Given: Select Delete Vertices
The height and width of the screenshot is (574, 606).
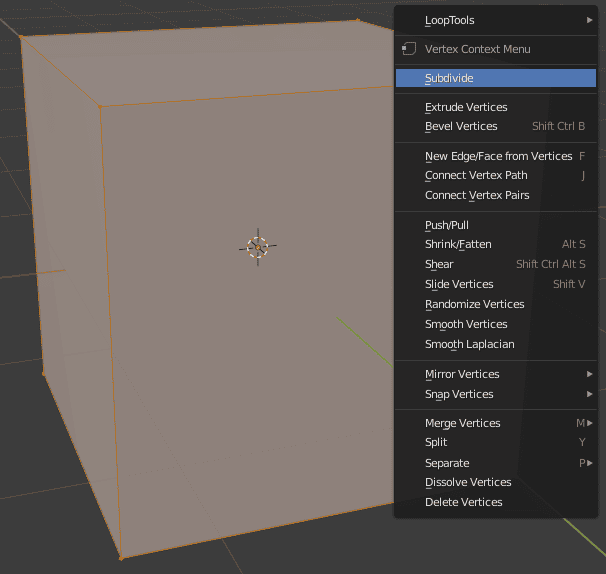Looking at the screenshot, I should [x=496, y=502].
